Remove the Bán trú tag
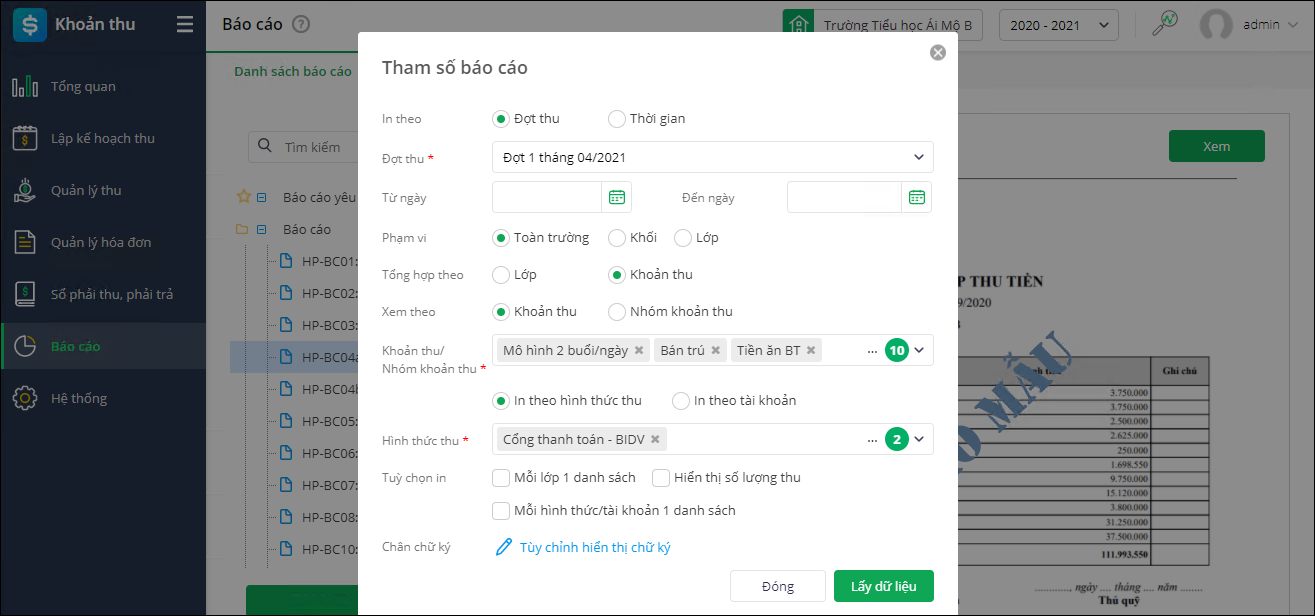The height and width of the screenshot is (616, 1315). (716, 351)
